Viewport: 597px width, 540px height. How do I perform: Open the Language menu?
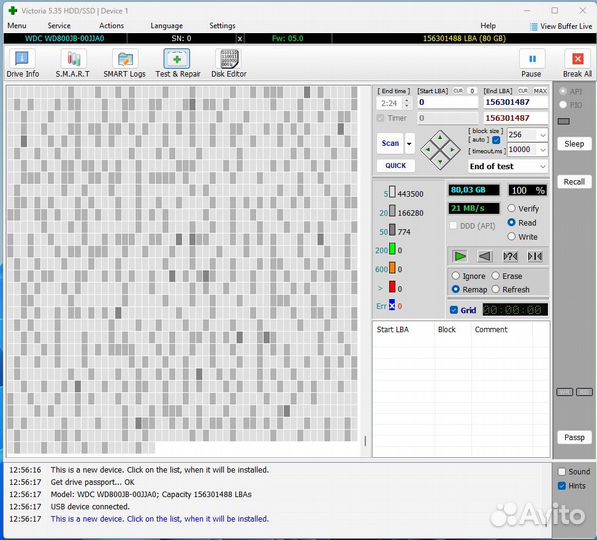(x=166, y=26)
